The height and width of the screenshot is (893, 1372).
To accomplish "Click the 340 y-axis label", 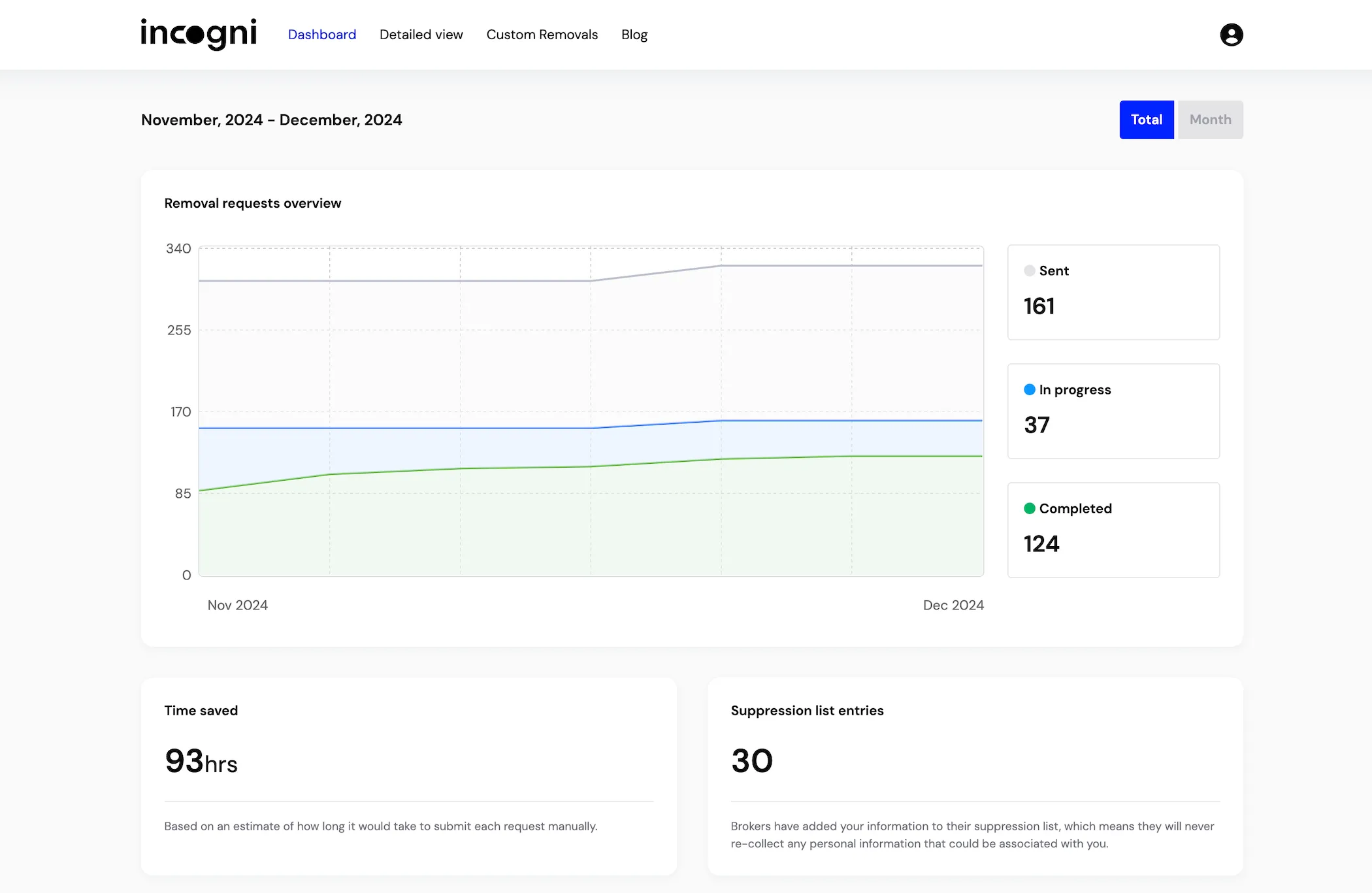I will [178, 248].
